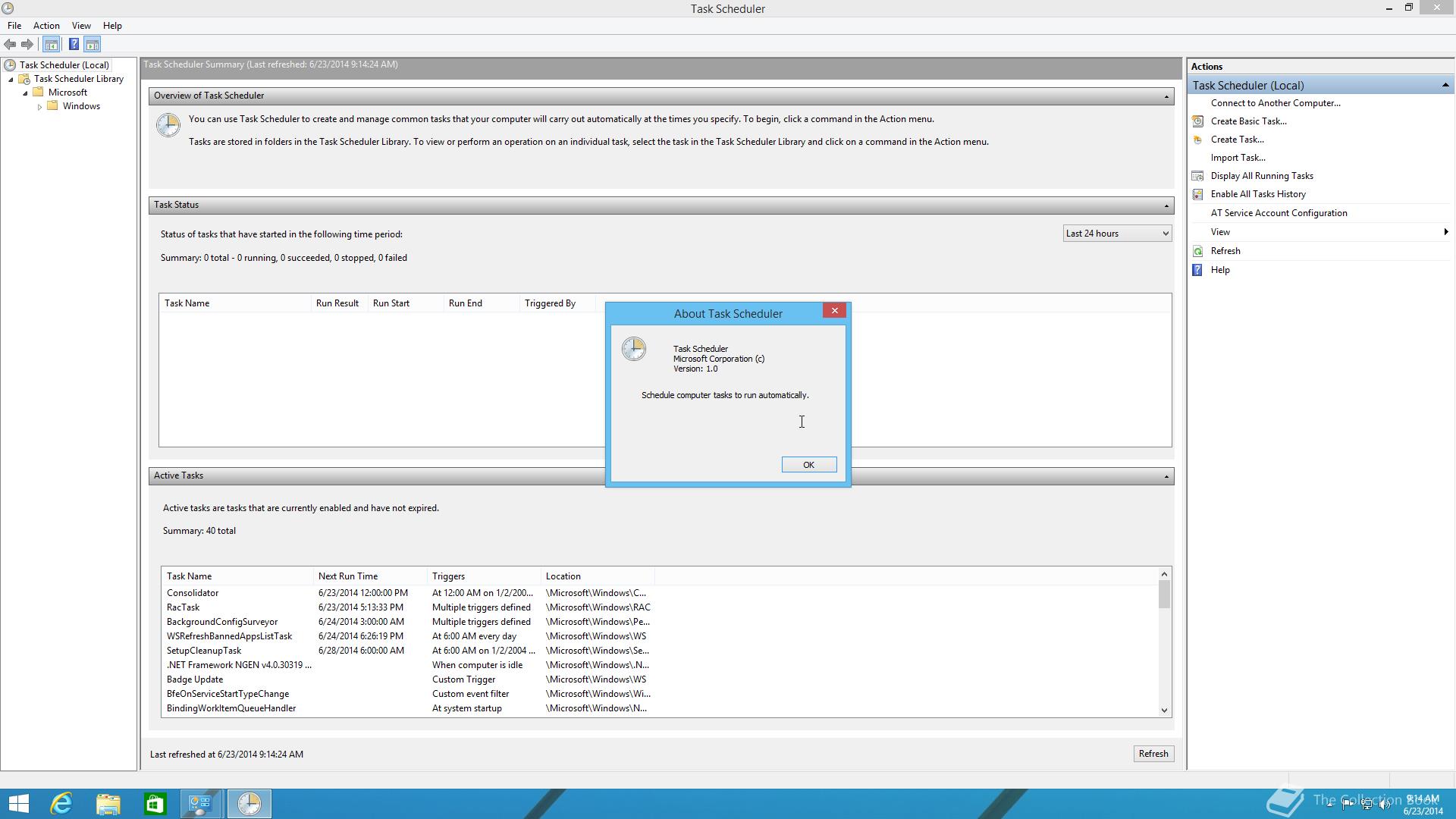Click the Forward arrow toolbar icon
Image resolution: width=1456 pixels, height=819 pixels.
coord(27,45)
